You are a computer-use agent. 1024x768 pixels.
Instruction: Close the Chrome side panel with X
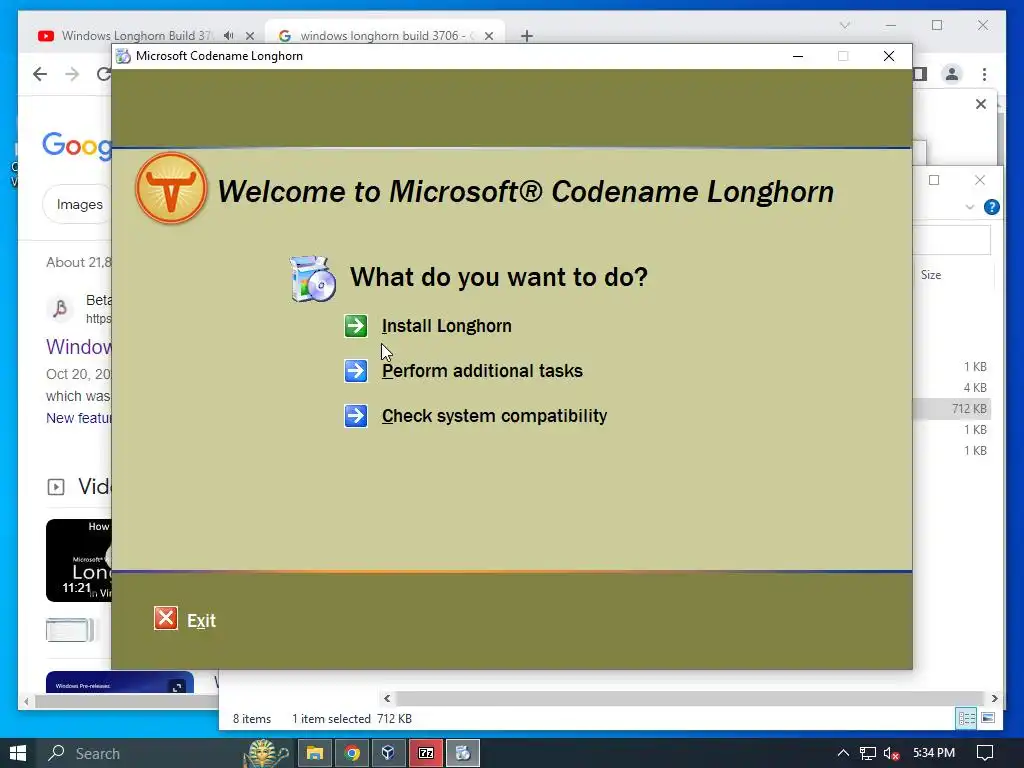[x=981, y=104]
